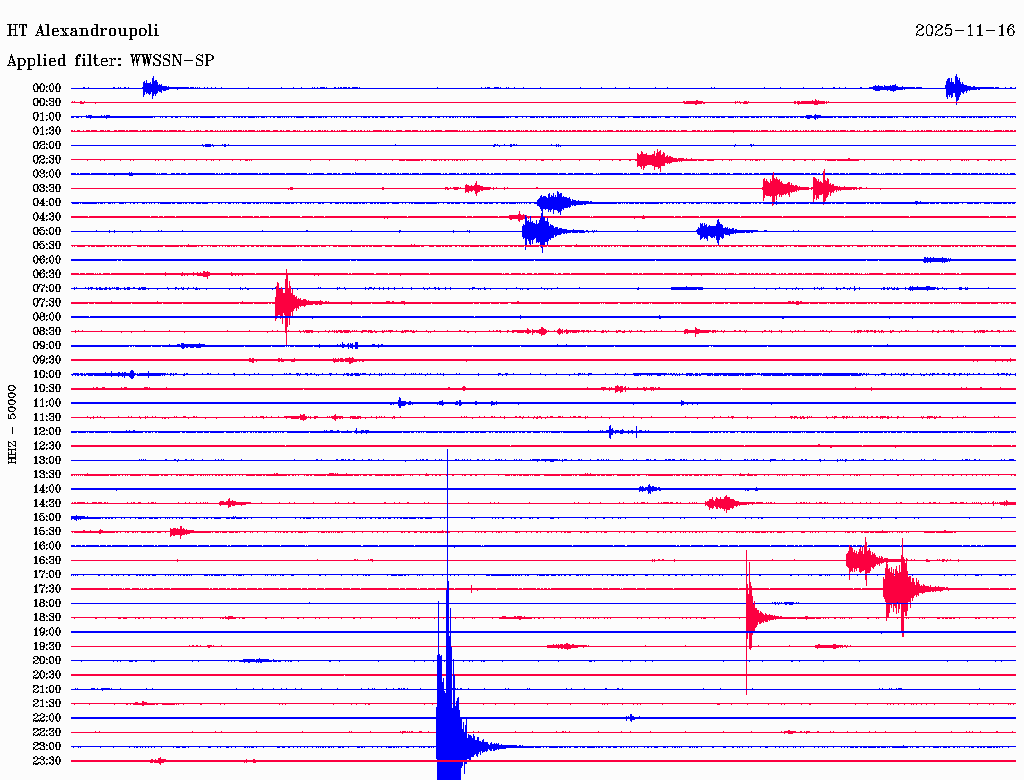Image resolution: width=1024 pixels, height=780 pixels.
Task: Select the 16:00 time label
Action: pyautogui.click(x=47, y=546)
